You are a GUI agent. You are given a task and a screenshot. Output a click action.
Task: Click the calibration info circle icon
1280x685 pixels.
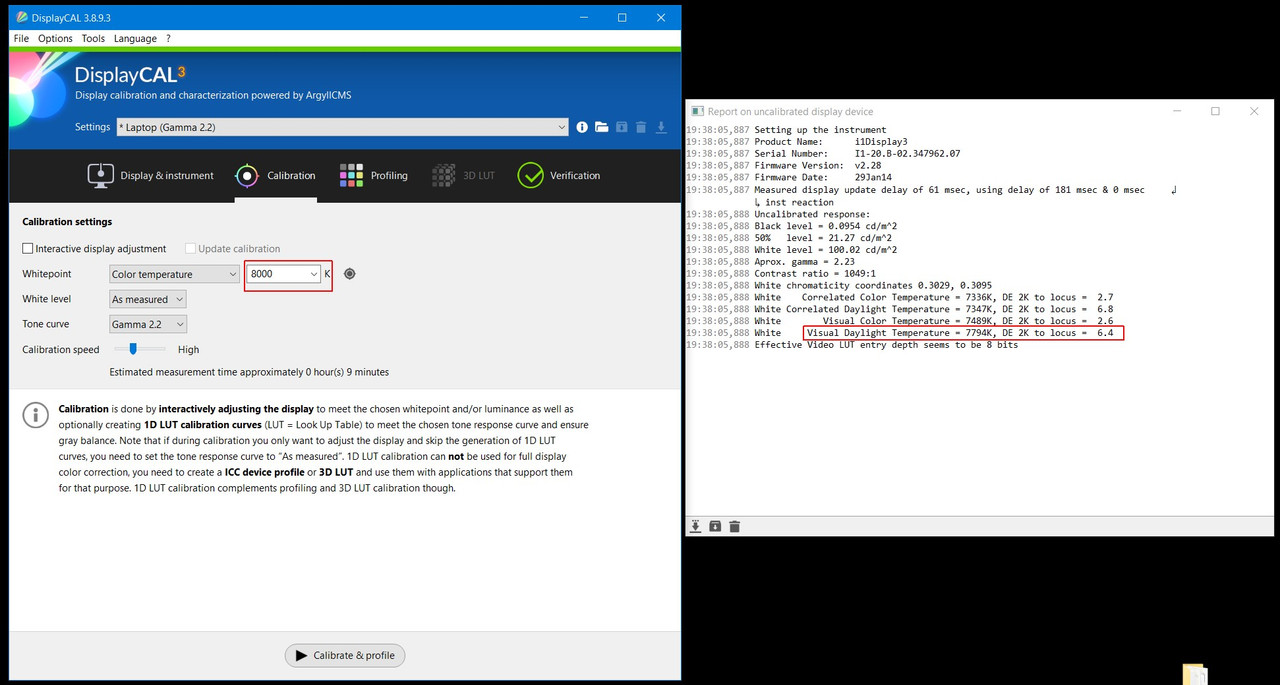[x=36, y=415]
